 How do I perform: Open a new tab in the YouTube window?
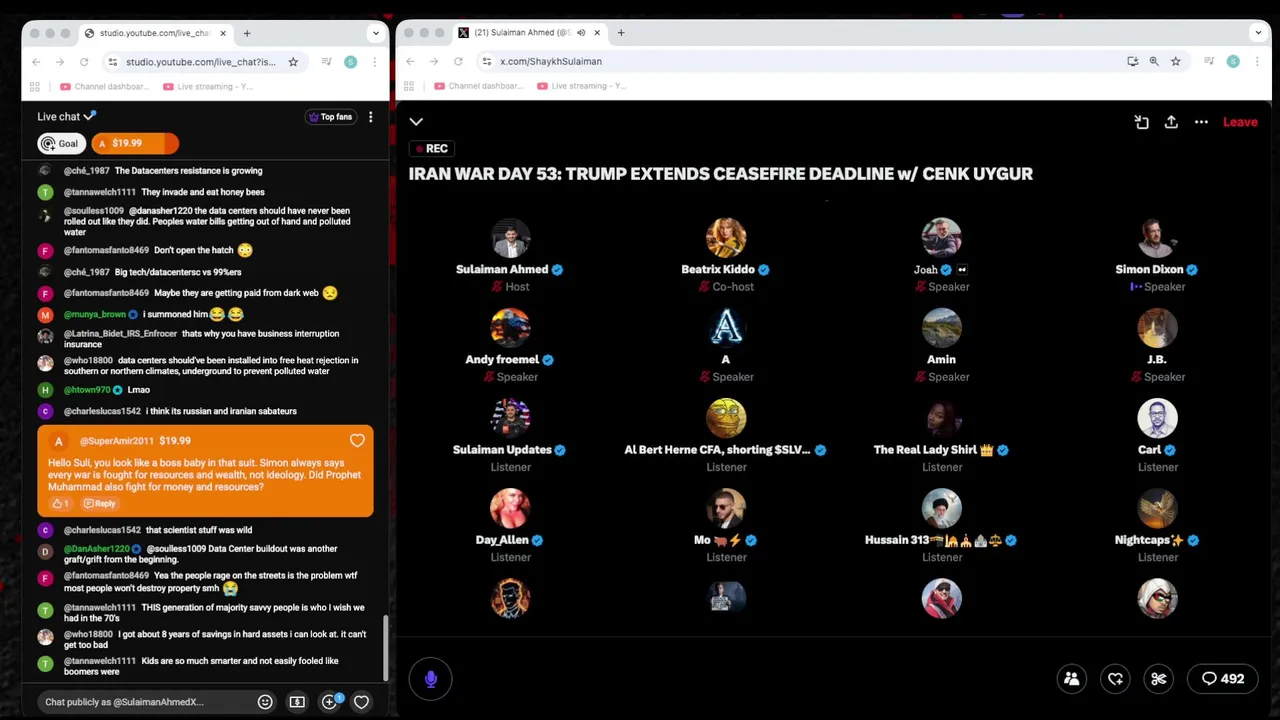247,33
